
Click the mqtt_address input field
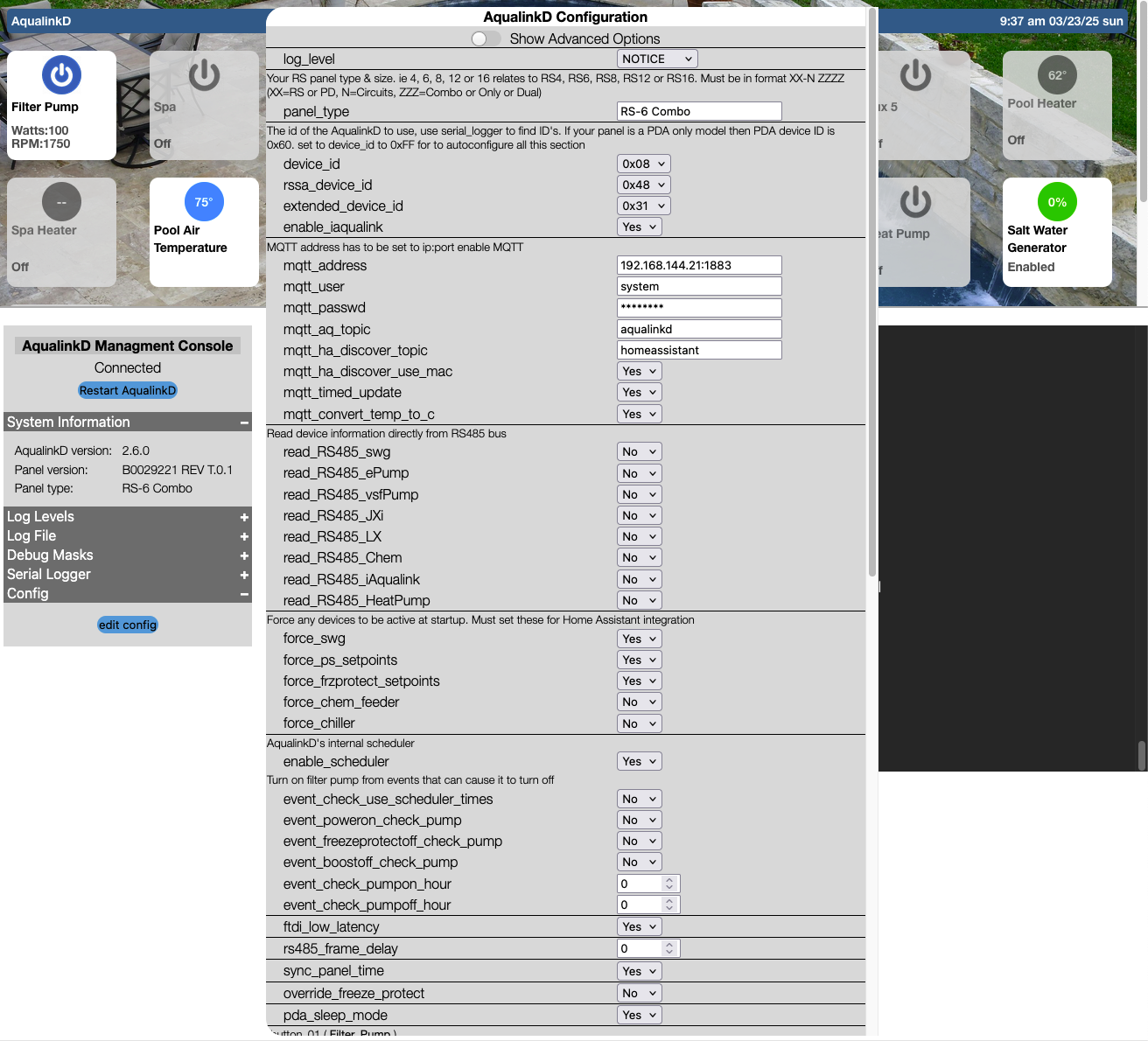[699, 265]
